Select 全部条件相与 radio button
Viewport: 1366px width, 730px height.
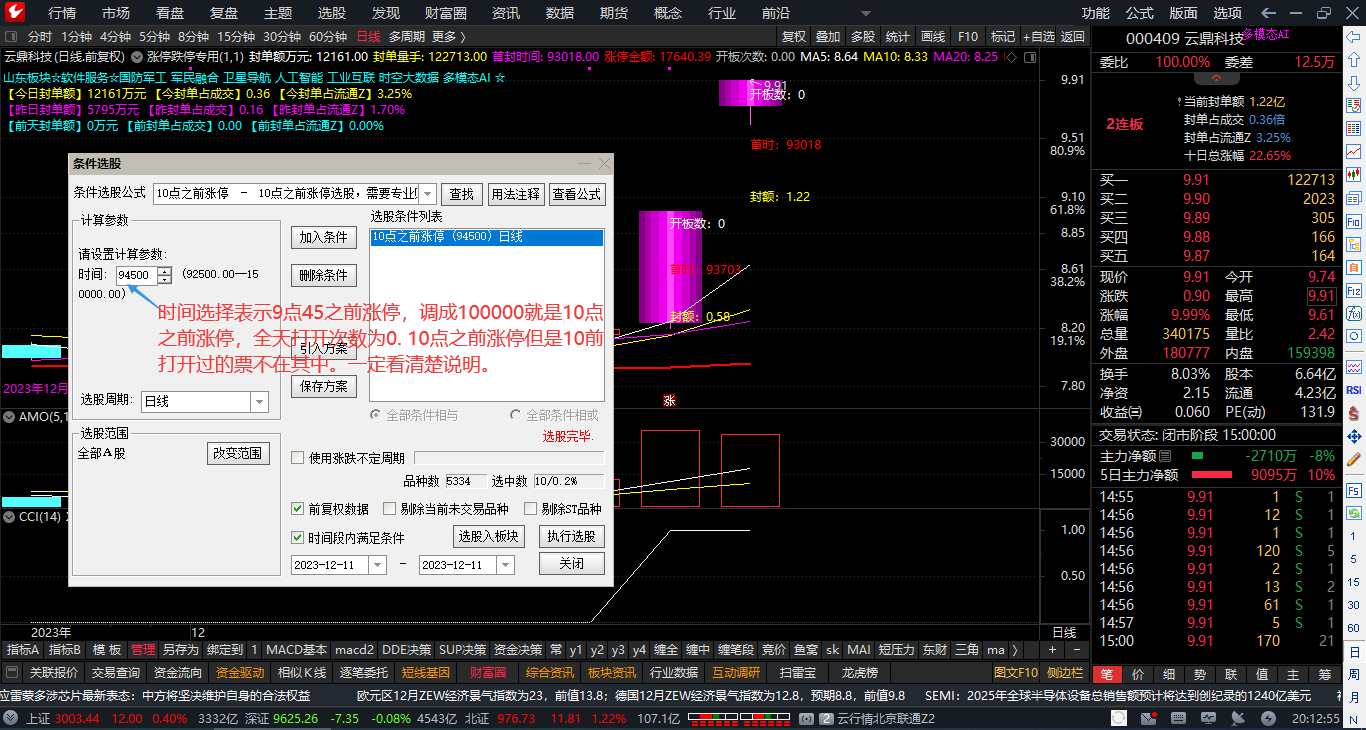tap(376, 415)
